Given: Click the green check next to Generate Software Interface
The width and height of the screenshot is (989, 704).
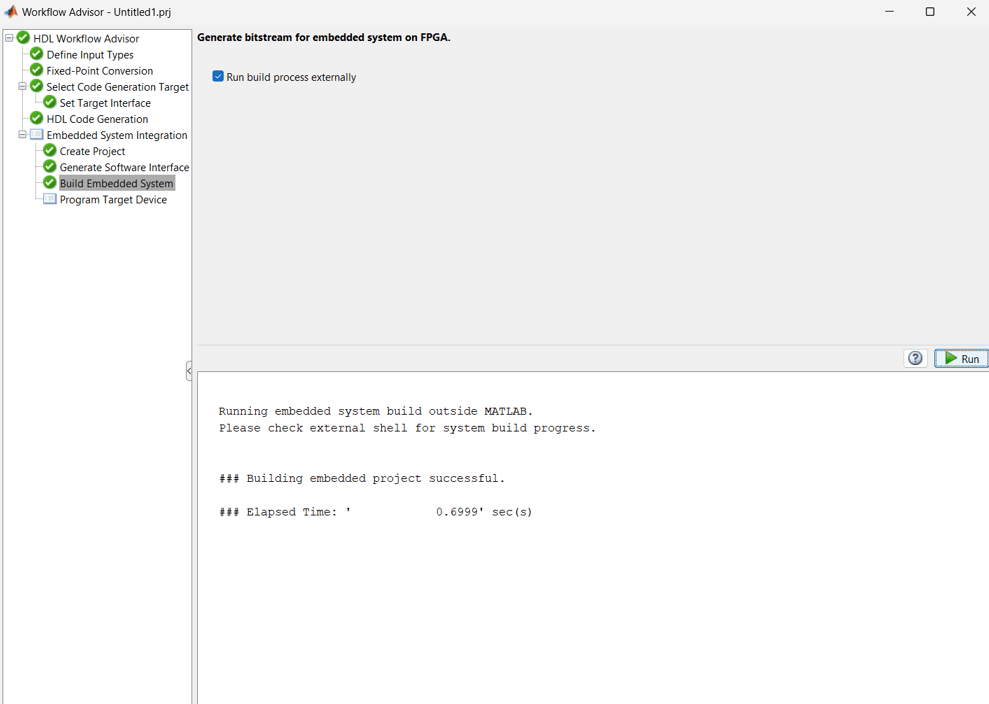Looking at the screenshot, I should point(47,166).
